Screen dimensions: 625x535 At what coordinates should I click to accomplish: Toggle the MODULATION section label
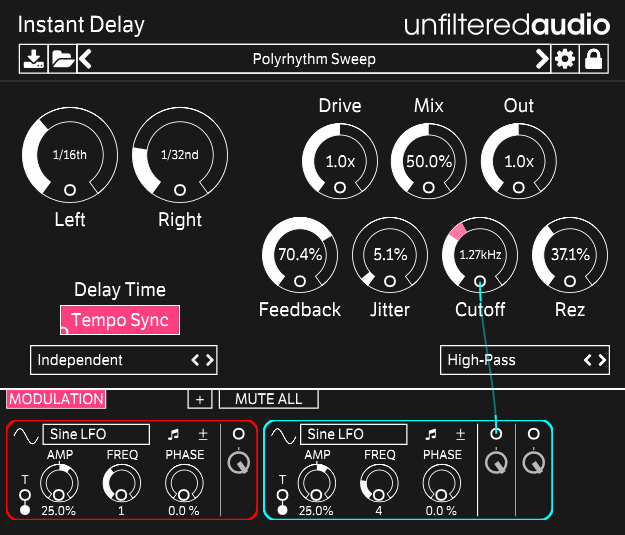click(56, 399)
